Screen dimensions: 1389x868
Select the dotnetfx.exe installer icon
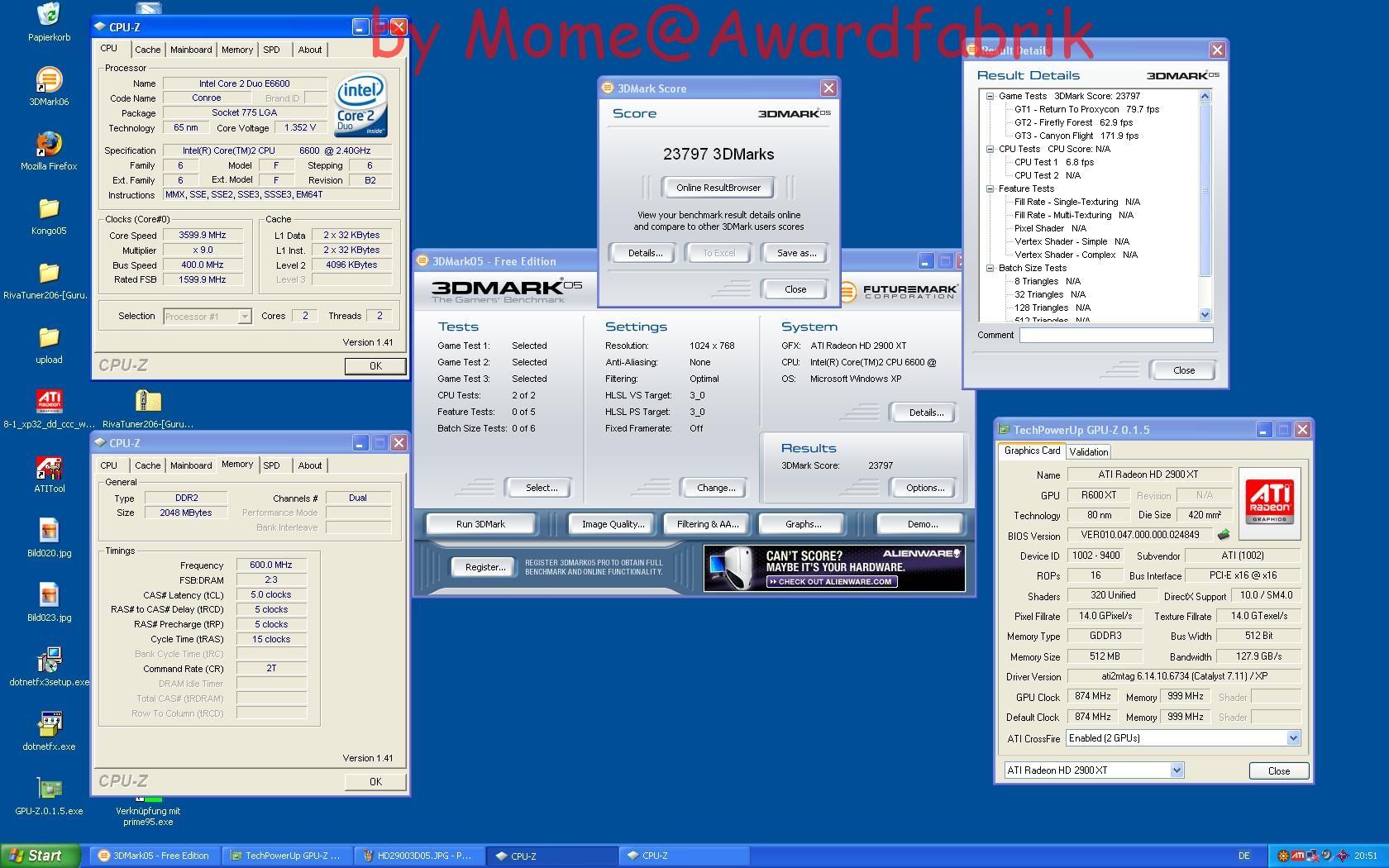coord(49,724)
